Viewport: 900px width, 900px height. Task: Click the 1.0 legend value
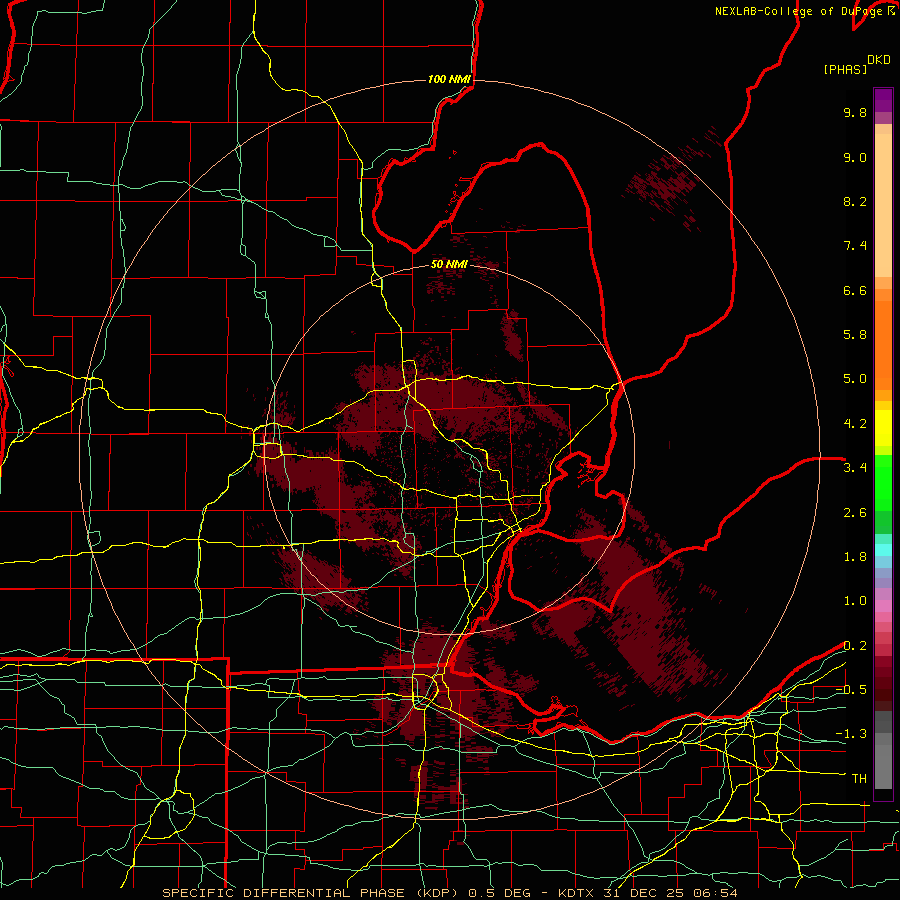[x=855, y=601]
